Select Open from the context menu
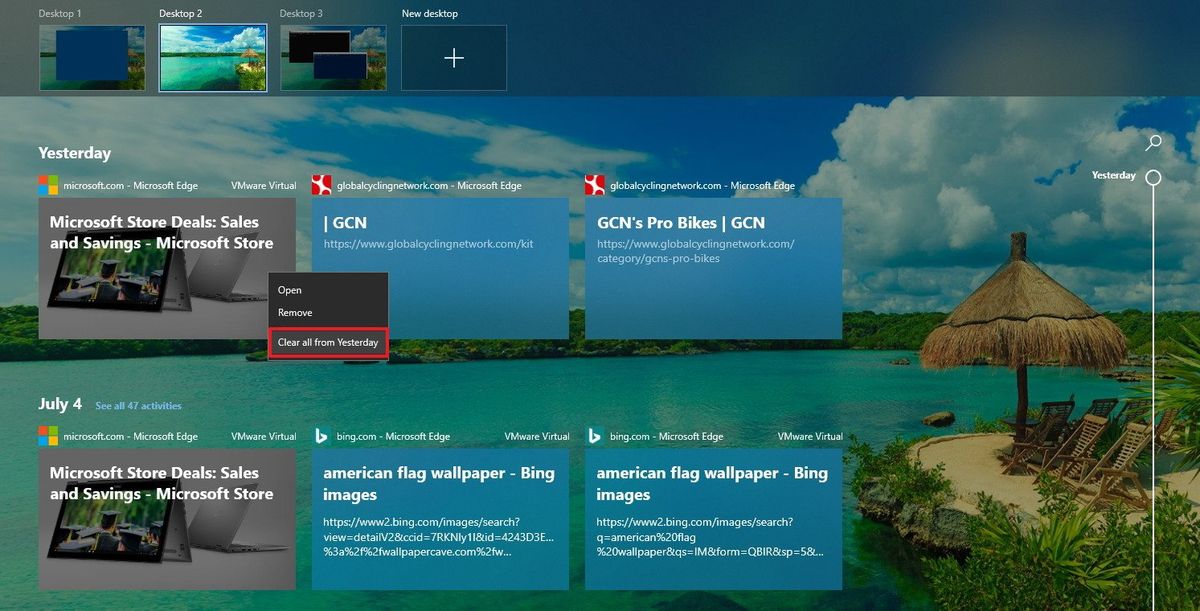 (328, 290)
